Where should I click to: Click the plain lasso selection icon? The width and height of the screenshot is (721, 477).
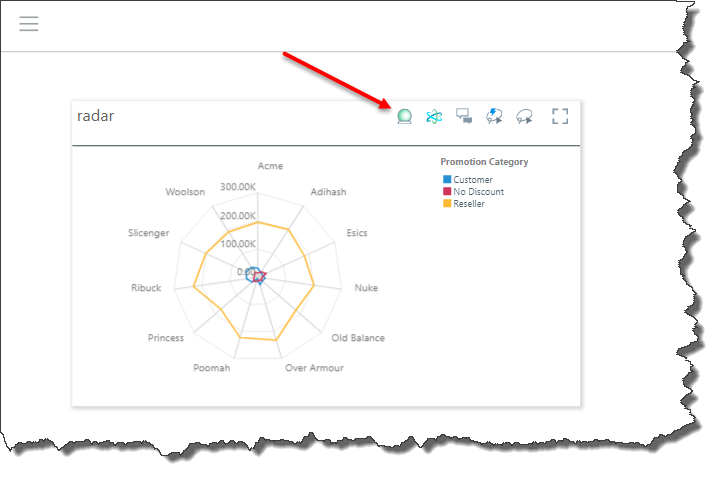pyautogui.click(x=523, y=117)
